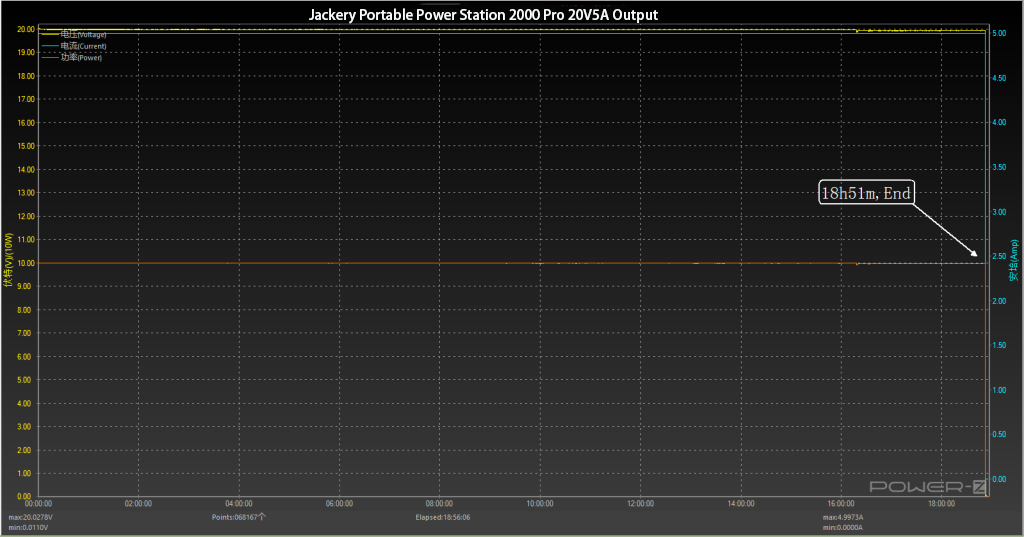Viewport: 1024px width, 537px height.
Task: Select the 3.50 amp axis label
Action: tap(999, 167)
